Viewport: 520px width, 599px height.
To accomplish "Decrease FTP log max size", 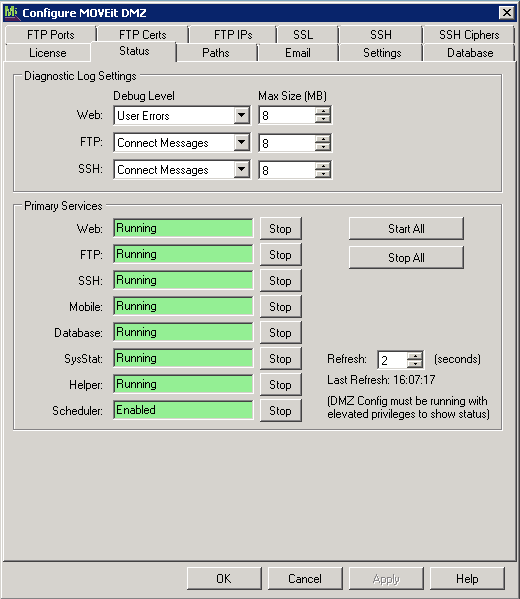I will point(323,147).
